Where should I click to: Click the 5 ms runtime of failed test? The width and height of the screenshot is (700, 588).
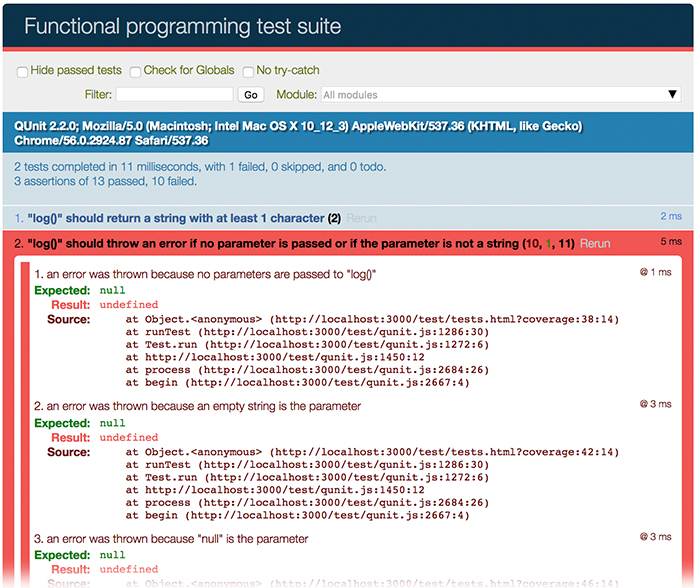(x=670, y=242)
